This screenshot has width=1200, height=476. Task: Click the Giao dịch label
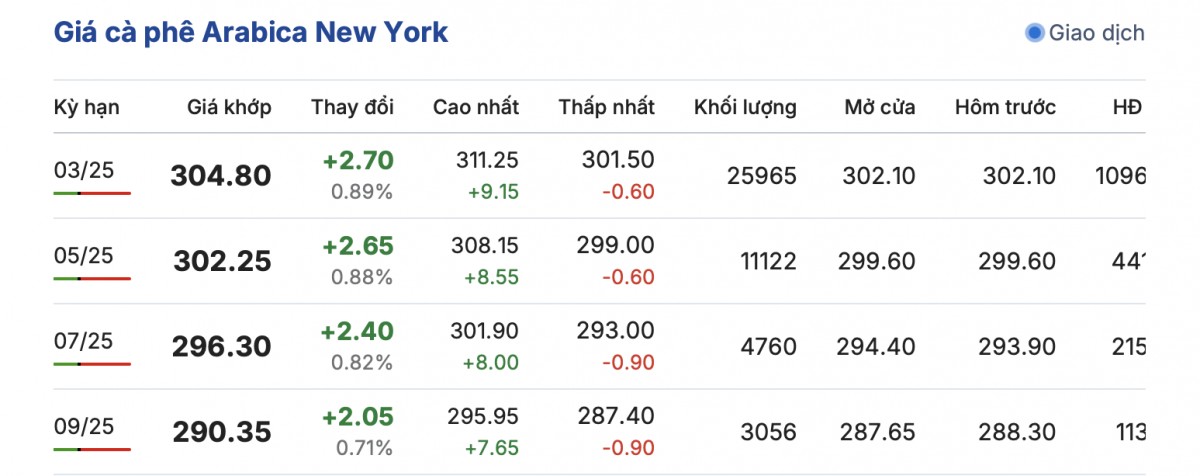[1096, 33]
